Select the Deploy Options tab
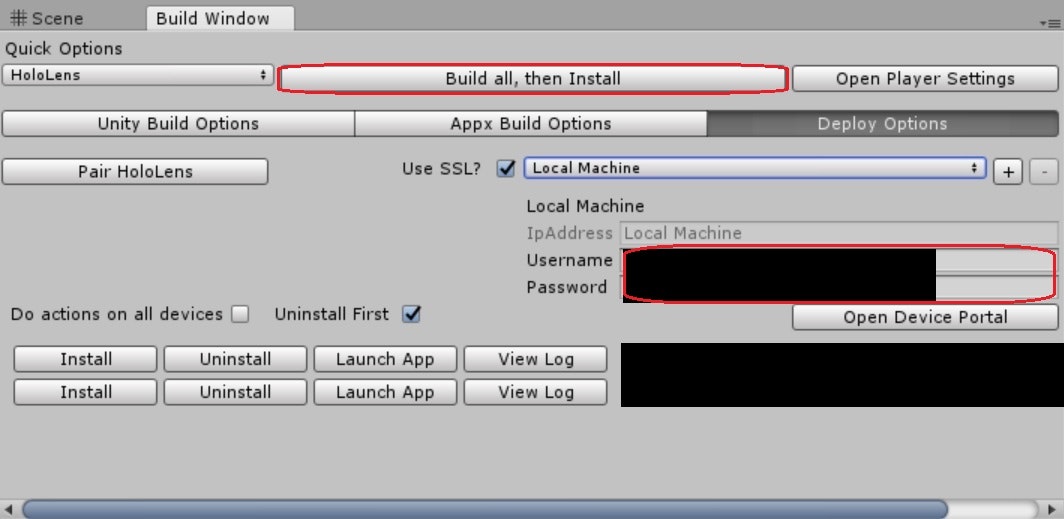Image resolution: width=1064 pixels, height=519 pixels. (x=882, y=123)
